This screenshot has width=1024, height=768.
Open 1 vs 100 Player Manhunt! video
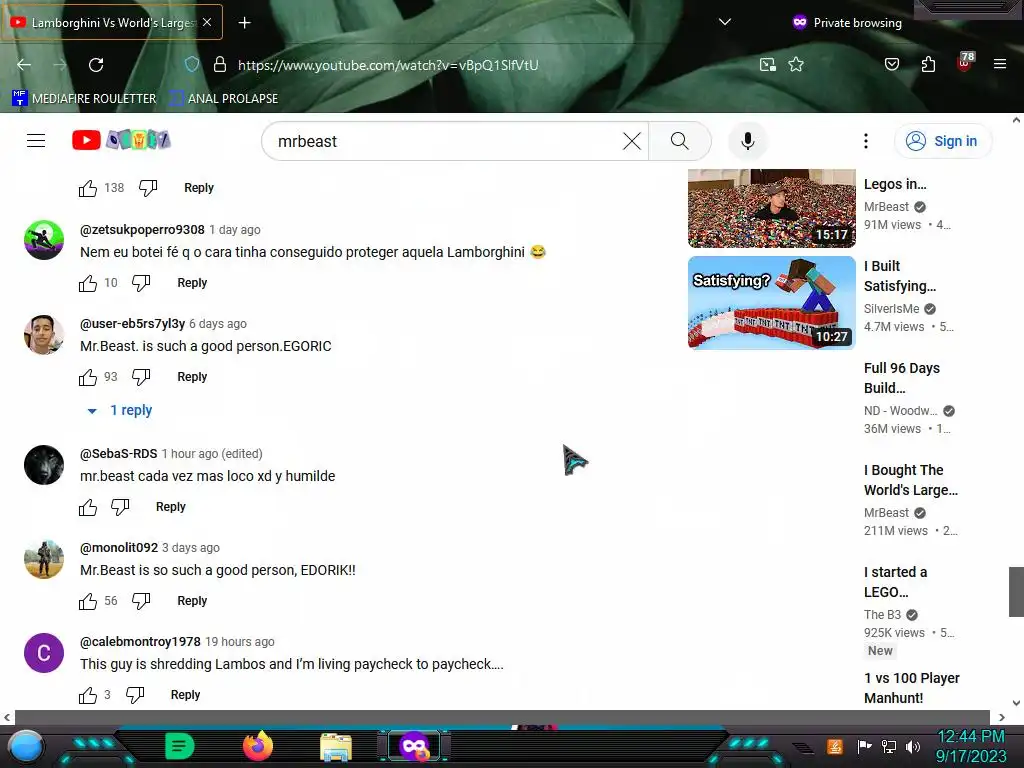point(912,688)
